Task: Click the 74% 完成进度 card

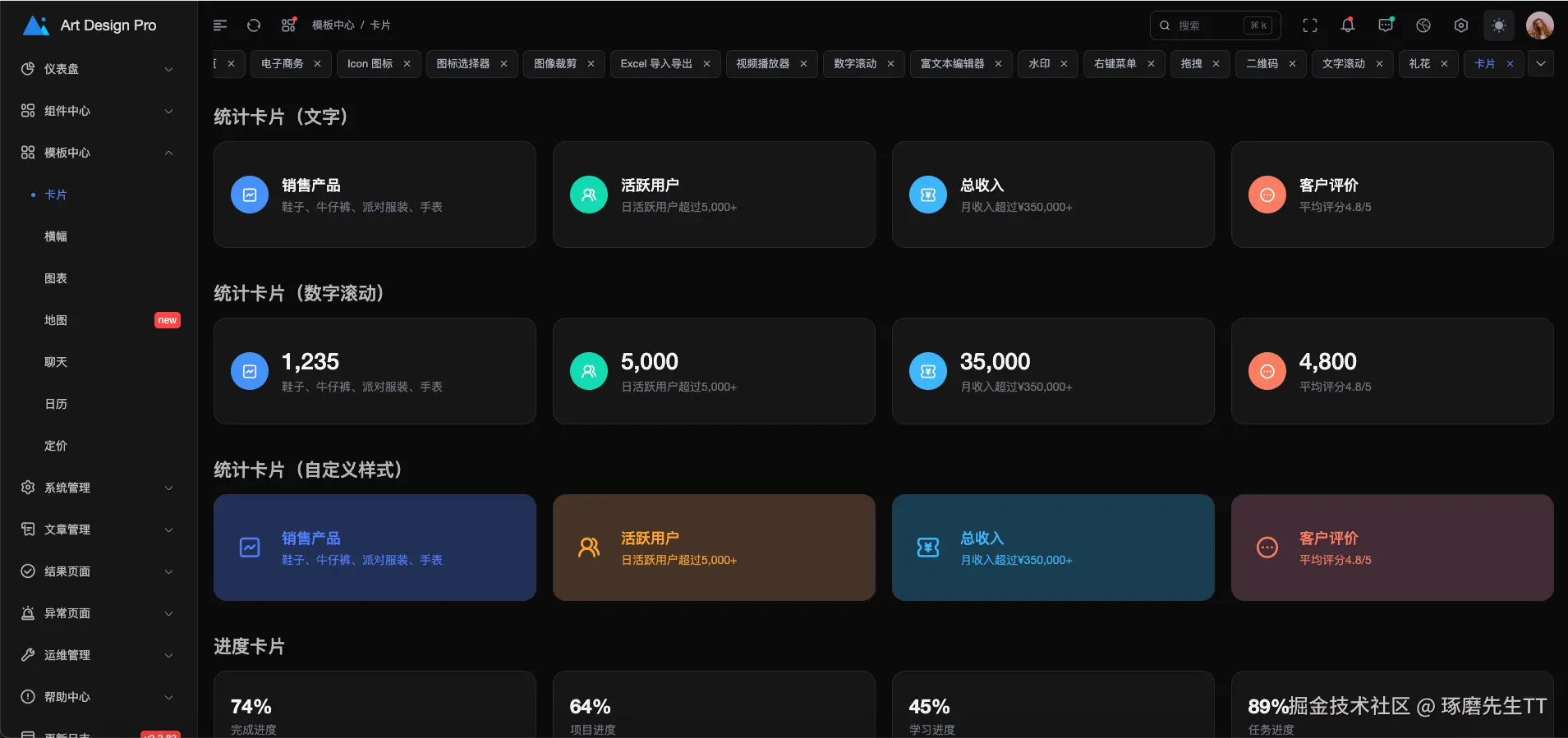Action: coord(375,704)
